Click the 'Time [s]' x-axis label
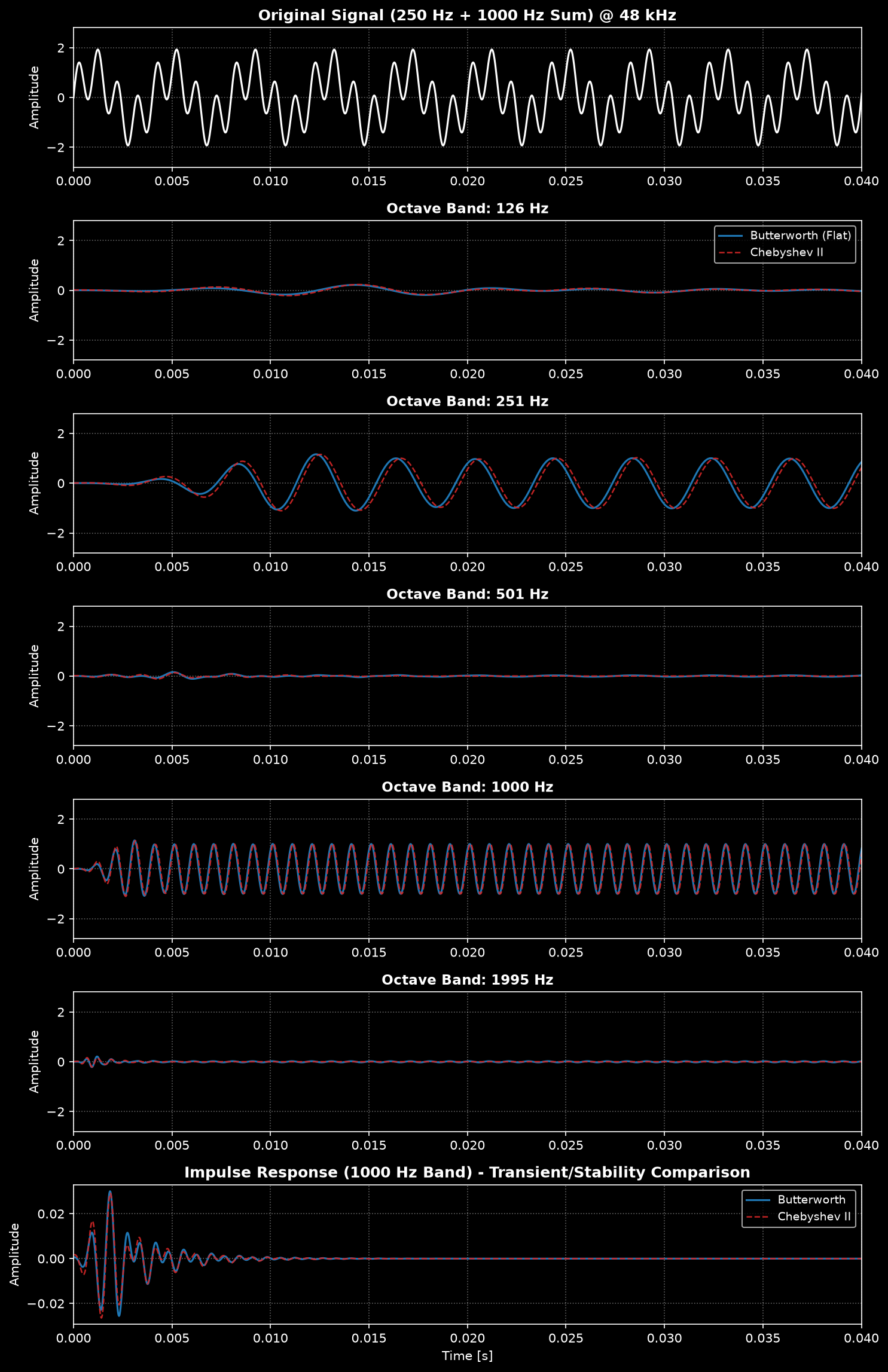Image resolution: width=888 pixels, height=1372 pixels. pyautogui.click(x=467, y=1356)
